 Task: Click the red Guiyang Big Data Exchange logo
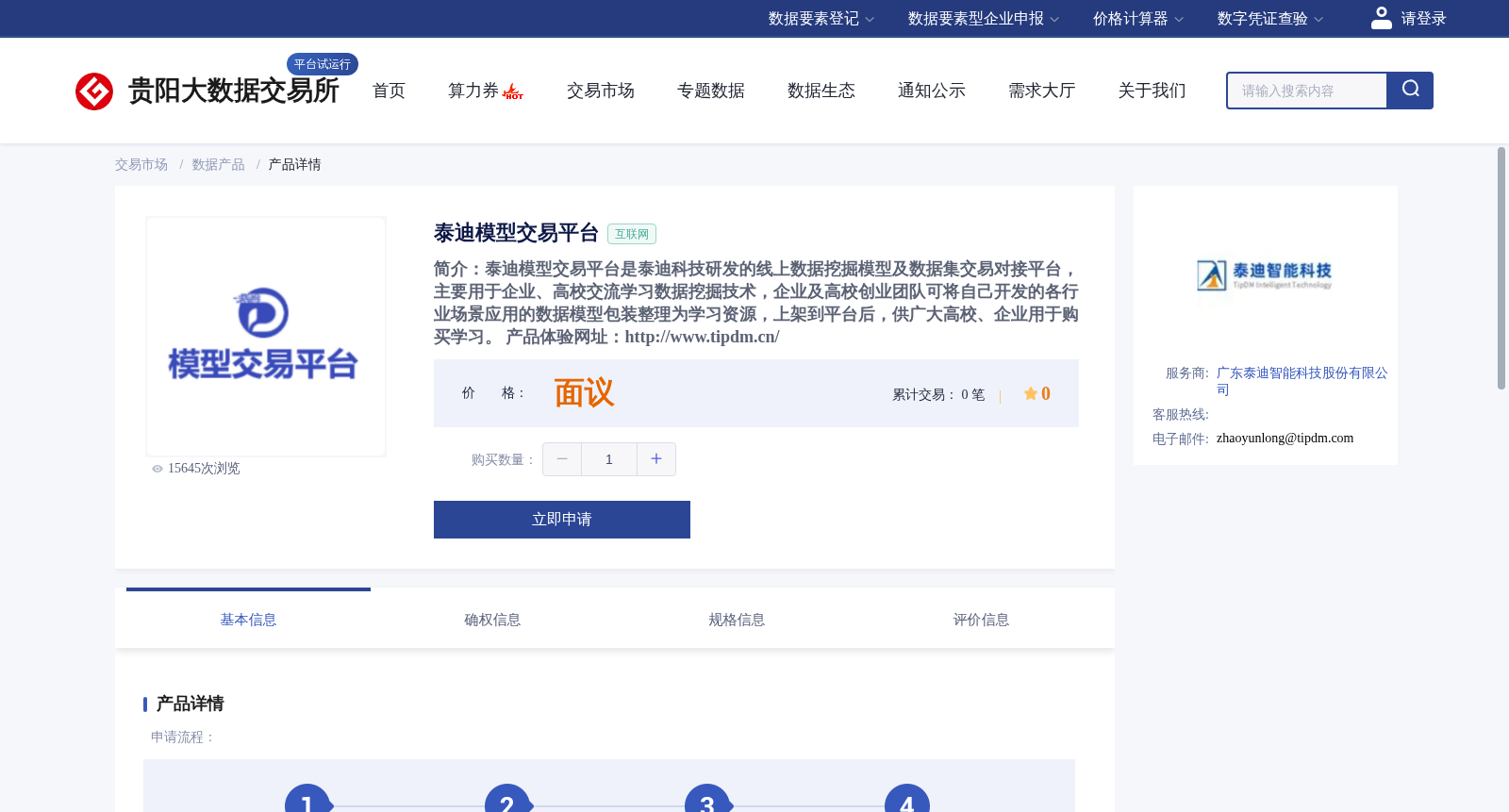click(94, 91)
